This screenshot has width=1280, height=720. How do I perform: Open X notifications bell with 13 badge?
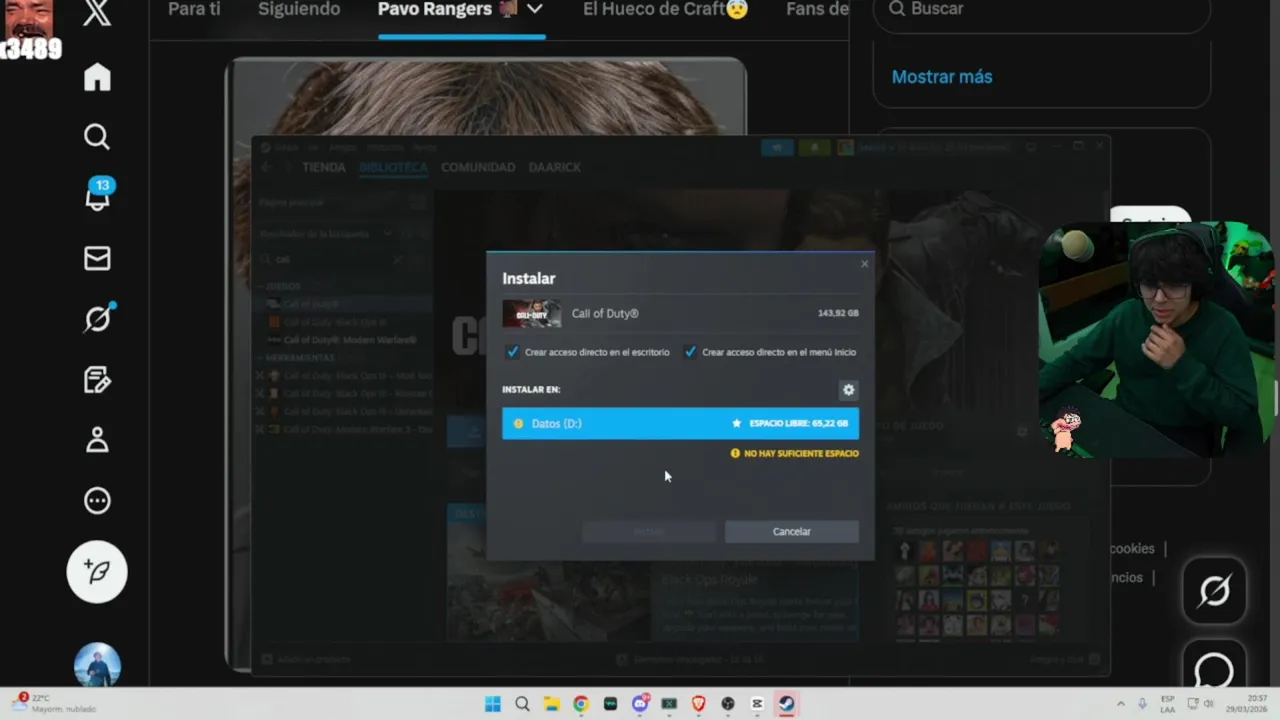(x=98, y=194)
